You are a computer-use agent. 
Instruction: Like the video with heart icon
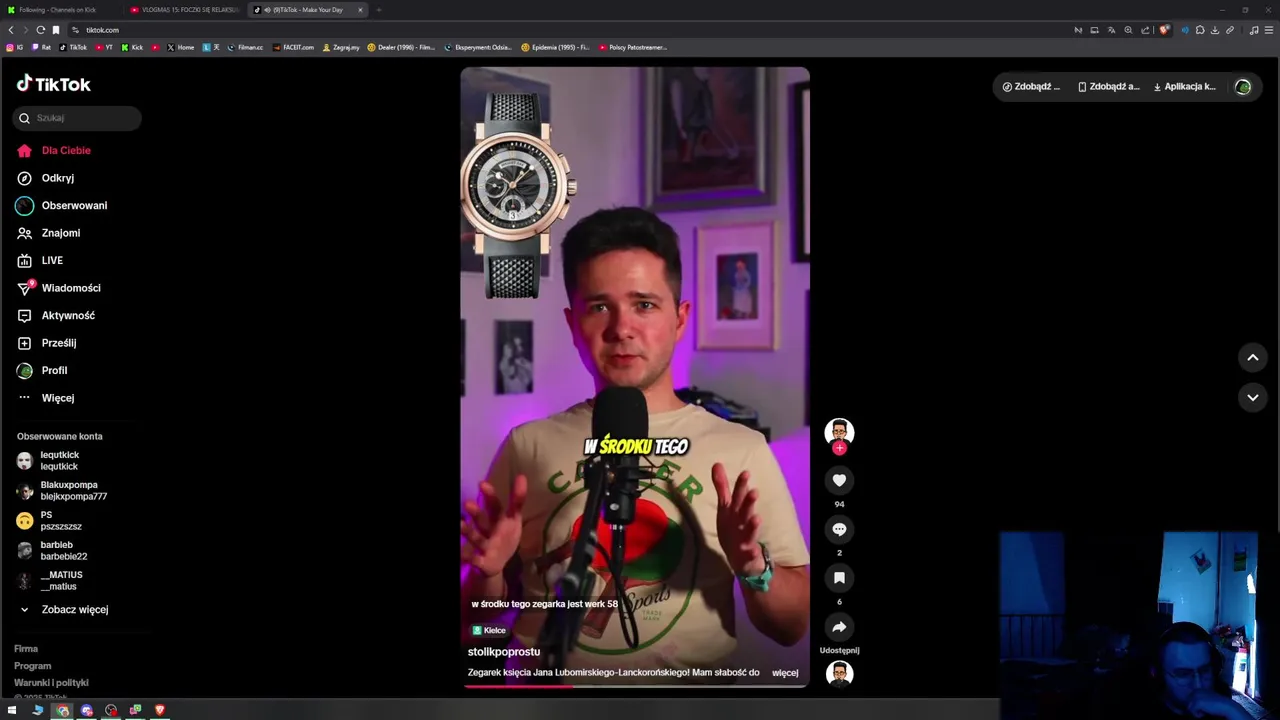click(839, 481)
